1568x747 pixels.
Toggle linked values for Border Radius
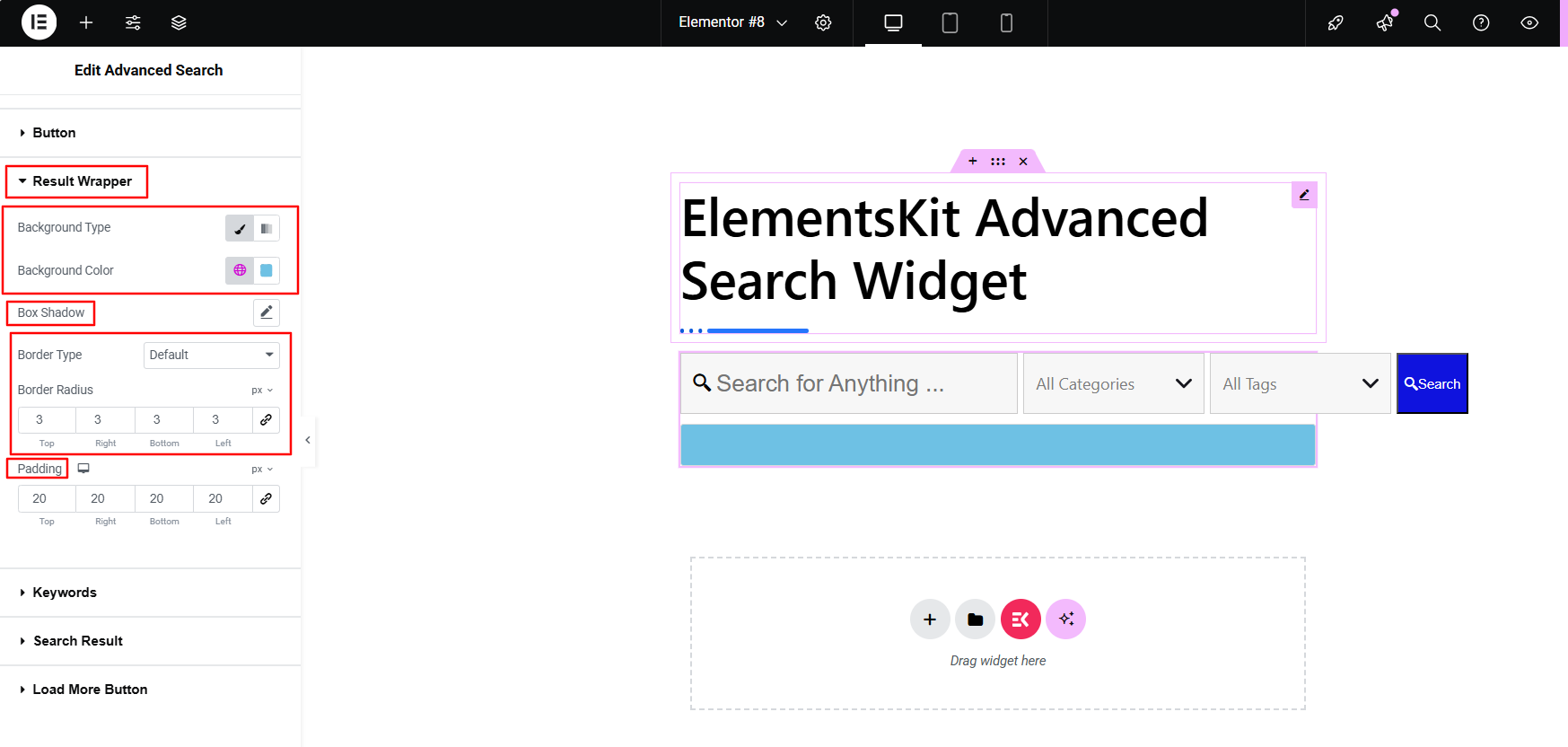pos(266,419)
